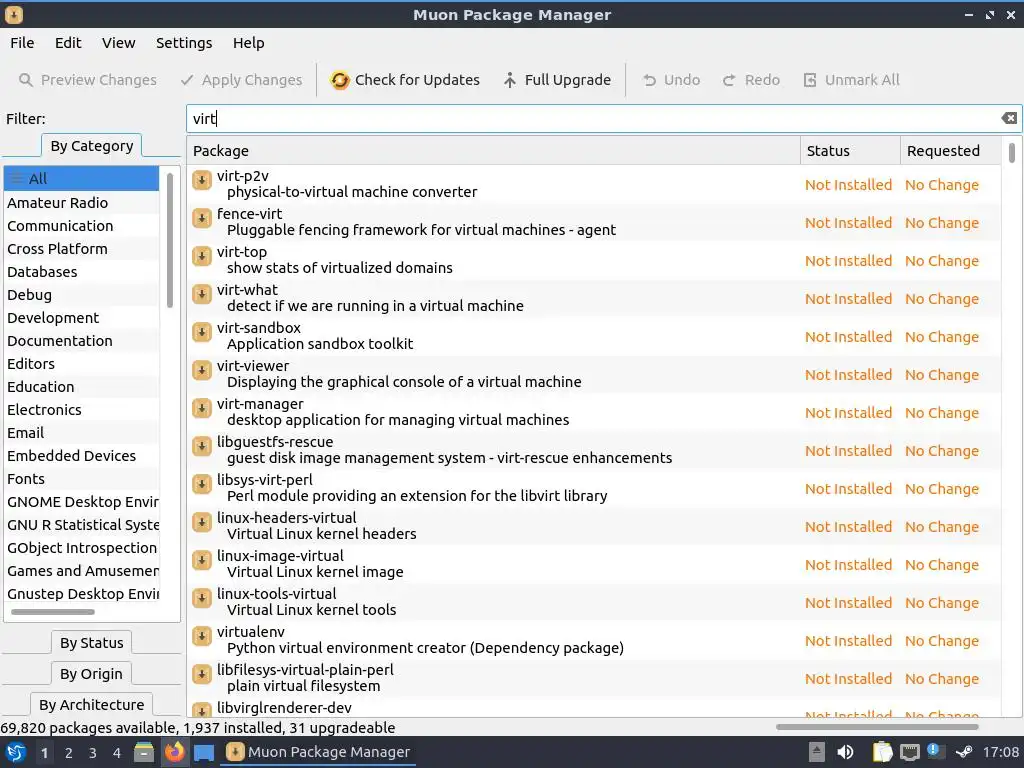Select the Games and Amusement category

point(81,571)
